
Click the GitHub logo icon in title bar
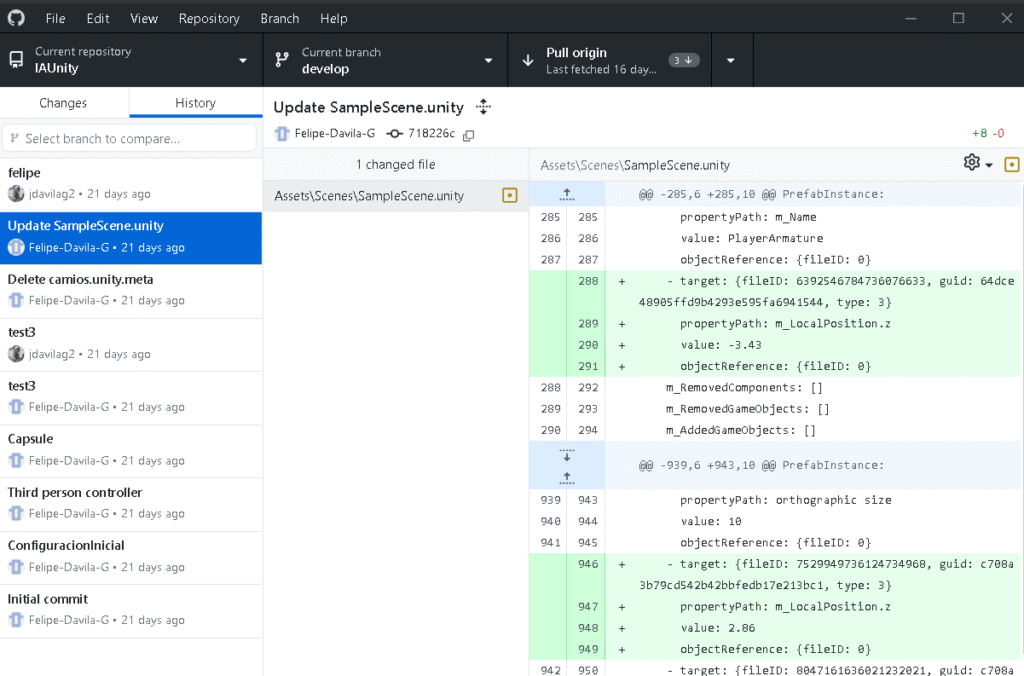(17, 18)
